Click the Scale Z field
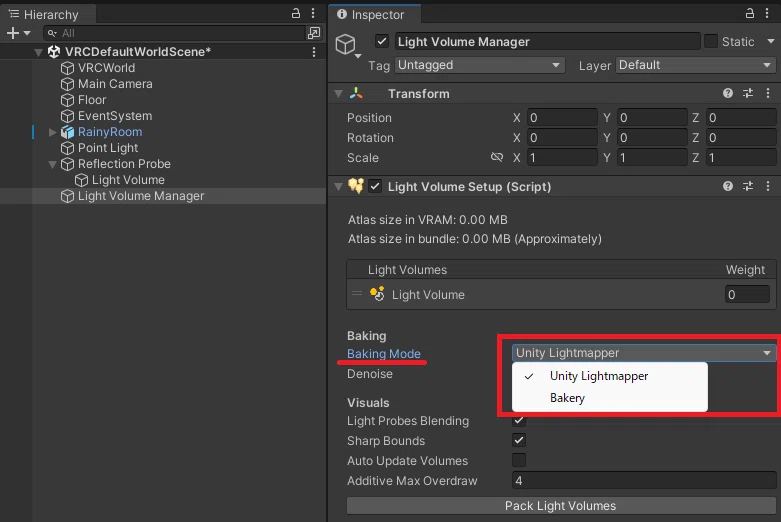Screen dimensions: 781x522 tap(741, 157)
